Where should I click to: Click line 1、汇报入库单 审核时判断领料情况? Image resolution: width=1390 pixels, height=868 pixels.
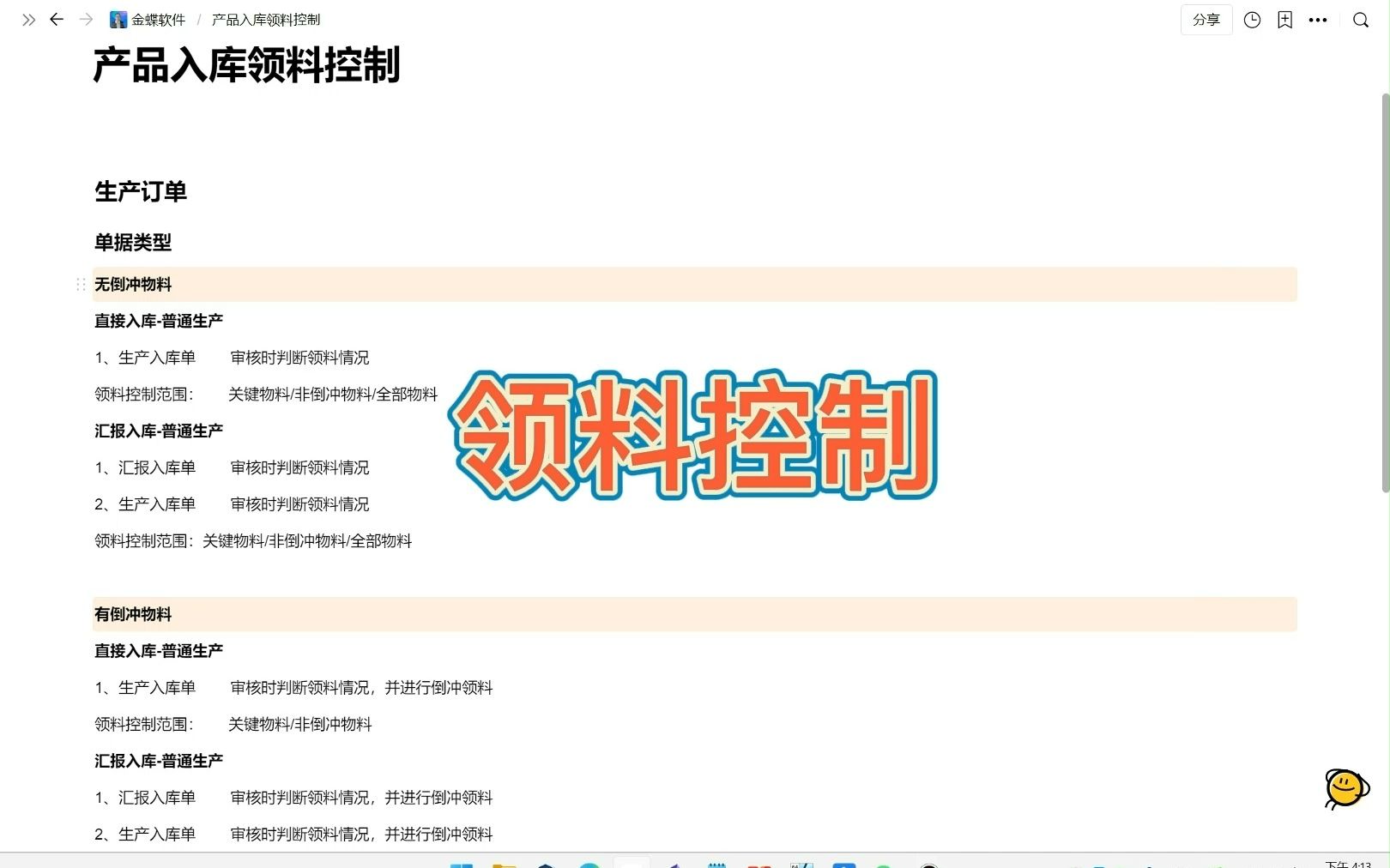coord(232,467)
